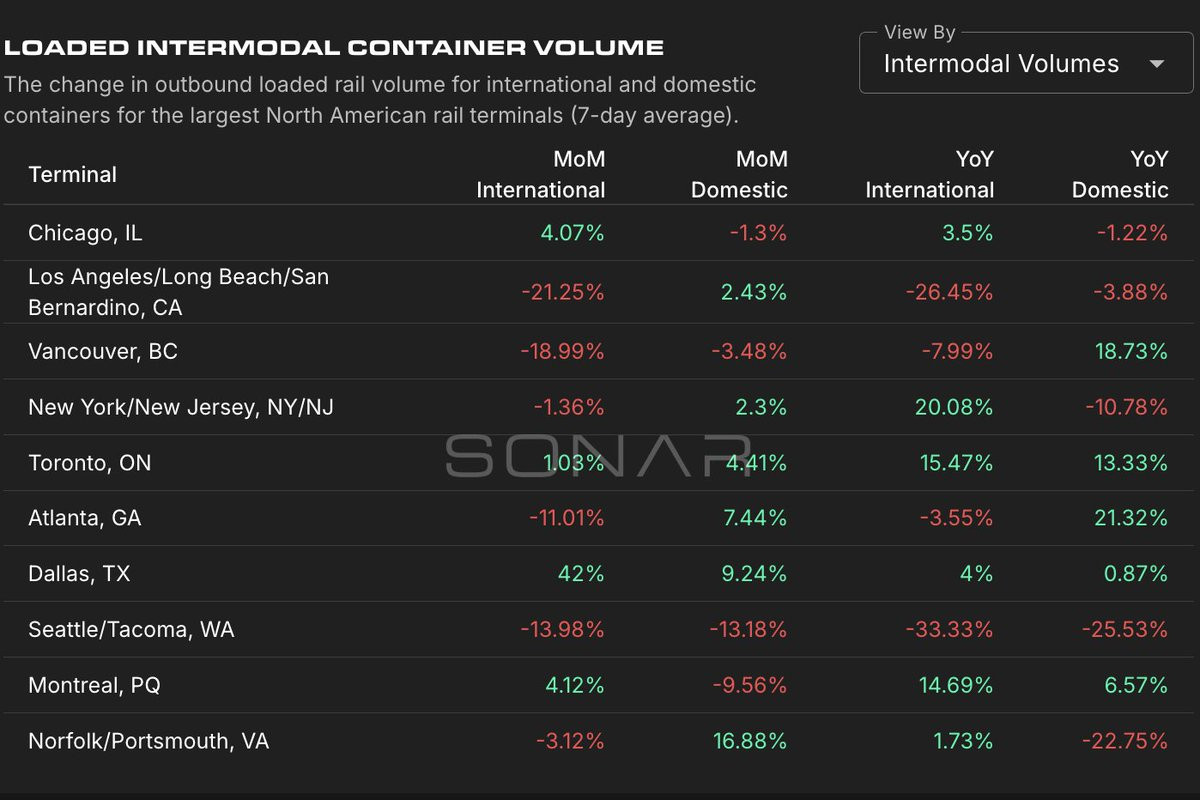
Task: Click the SONAR watermark logo
Action: 597,455
